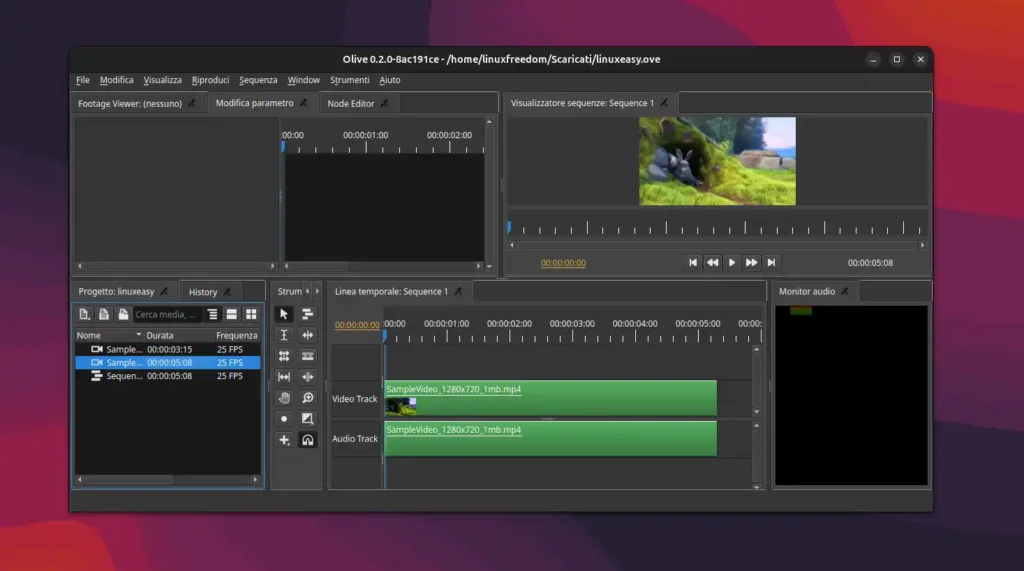The width and height of the screenshot is (1024, 571).
Task: Skip to start in sequence viewer
Action: pos(692,263)
